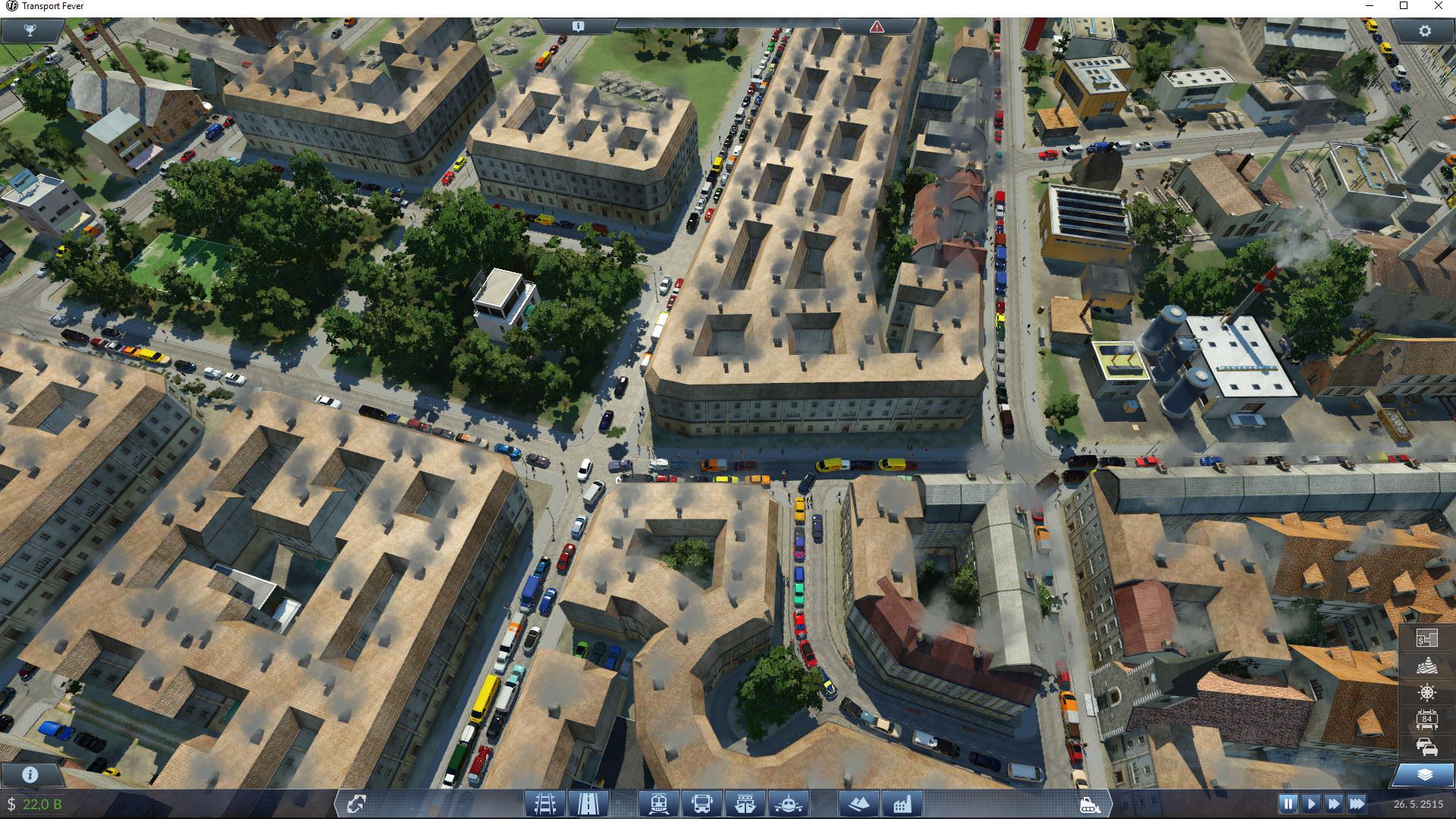Minimize the Transport Fever window
This screenshot has height=819, width=1456.
click(1369, 6)
